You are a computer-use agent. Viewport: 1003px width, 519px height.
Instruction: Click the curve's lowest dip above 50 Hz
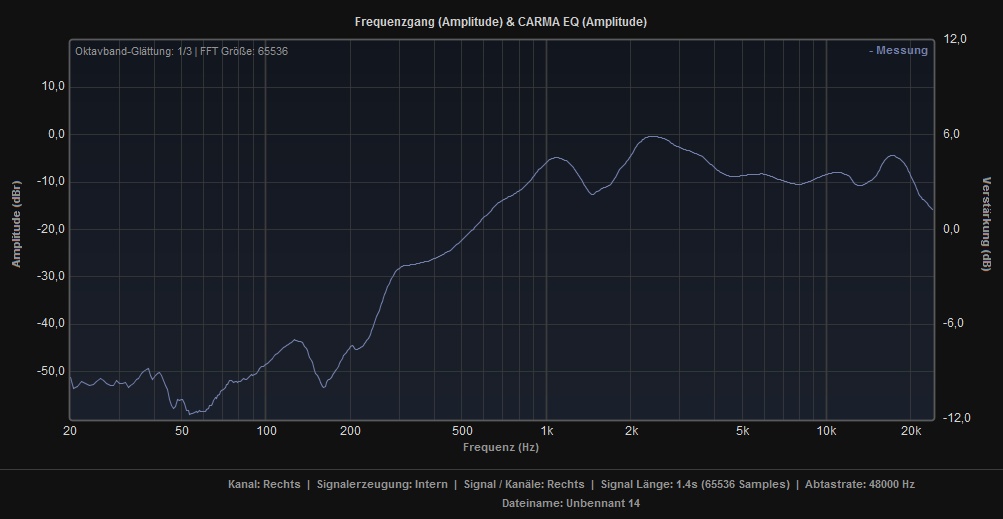coord(193,412)
